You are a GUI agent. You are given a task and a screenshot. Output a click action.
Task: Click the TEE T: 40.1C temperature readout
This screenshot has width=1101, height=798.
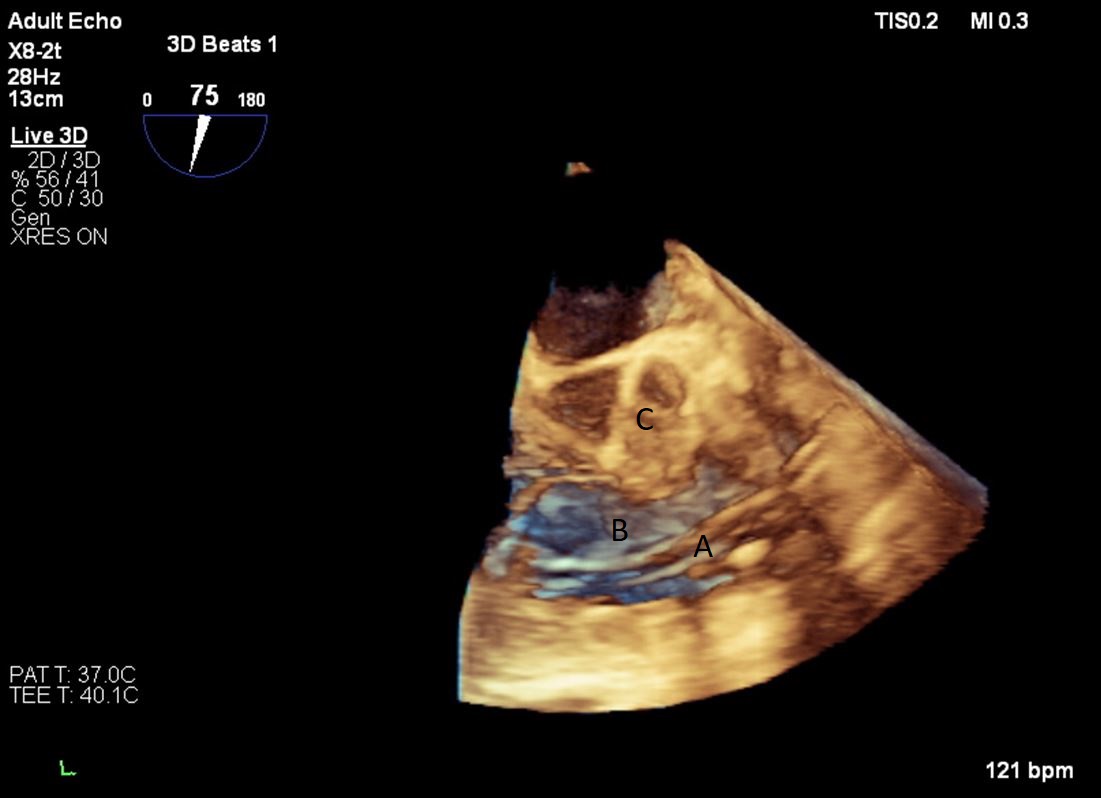tap(74, 695)
